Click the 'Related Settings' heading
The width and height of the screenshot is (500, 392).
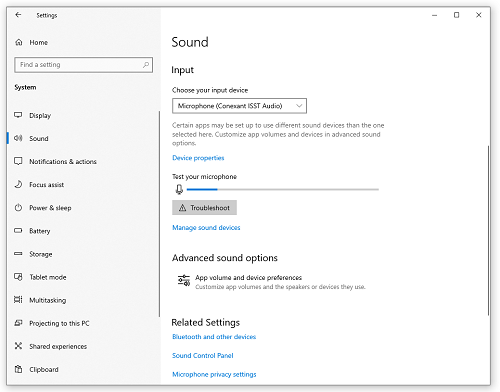click(x=205, y=322)
